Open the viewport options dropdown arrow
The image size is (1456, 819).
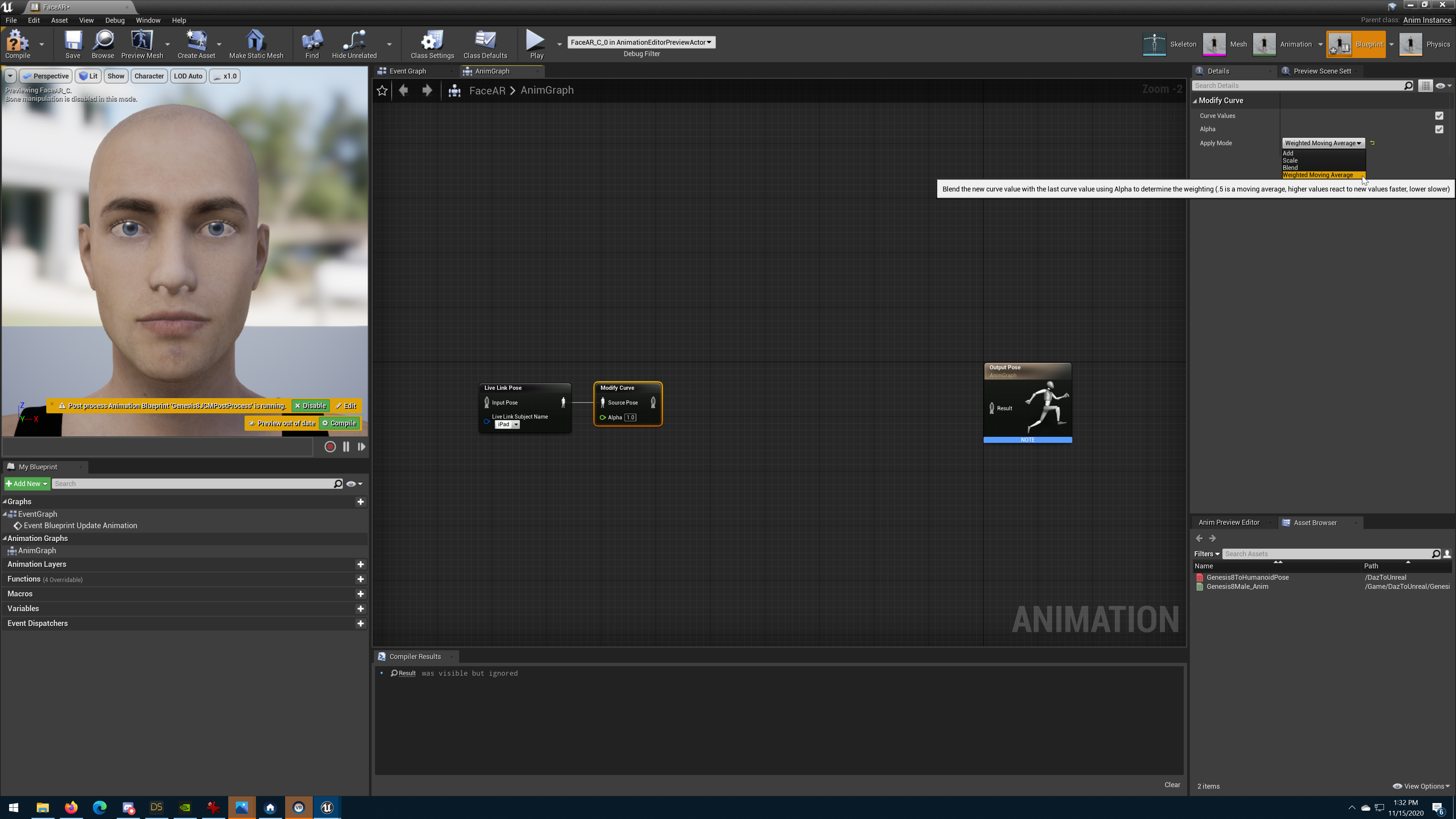(10, 76)
